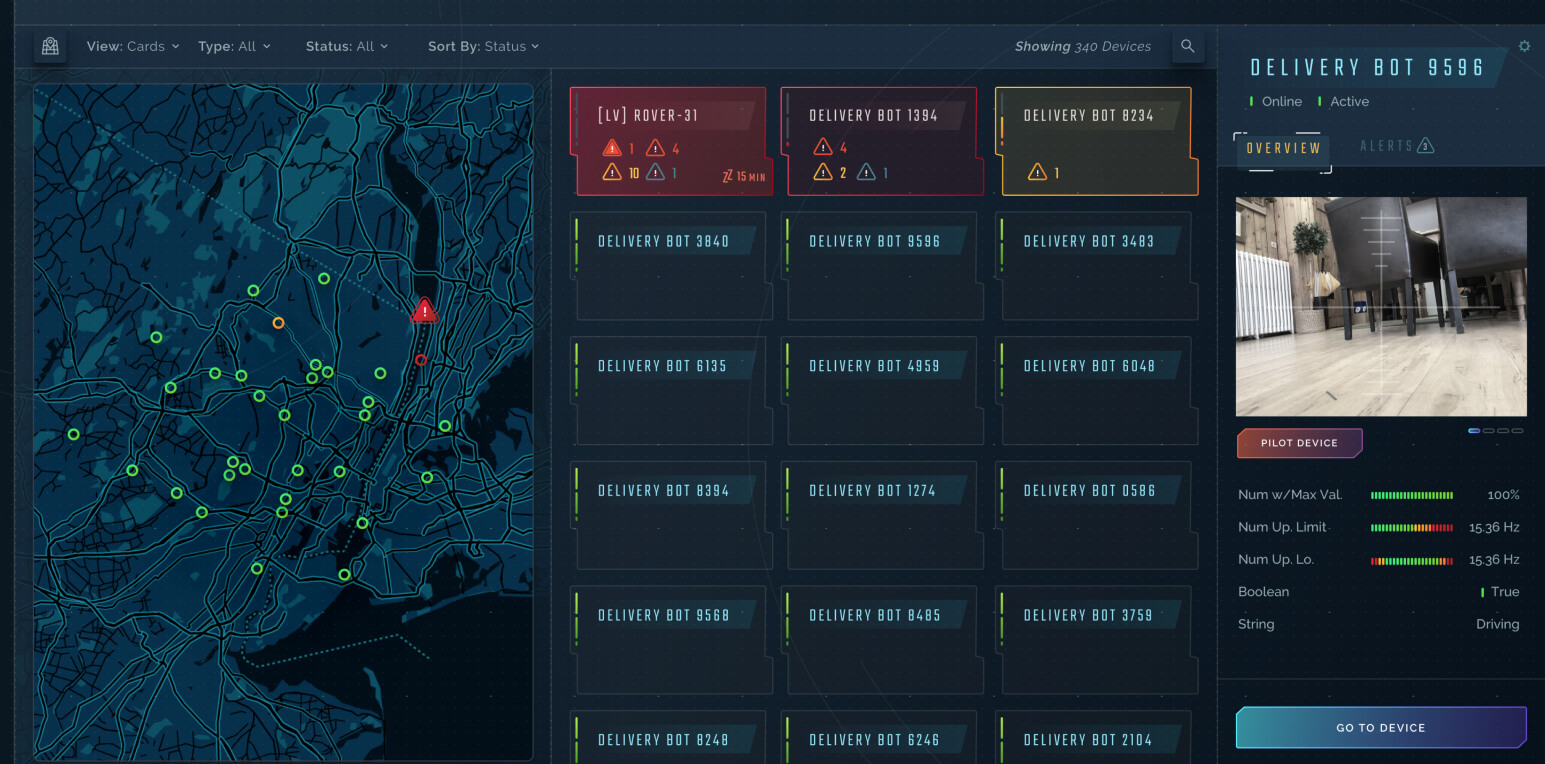This screenshot has width=1545, height=764.
Task: Select the Delivery Bot 0586 card
Action: tap(1096, 516)
